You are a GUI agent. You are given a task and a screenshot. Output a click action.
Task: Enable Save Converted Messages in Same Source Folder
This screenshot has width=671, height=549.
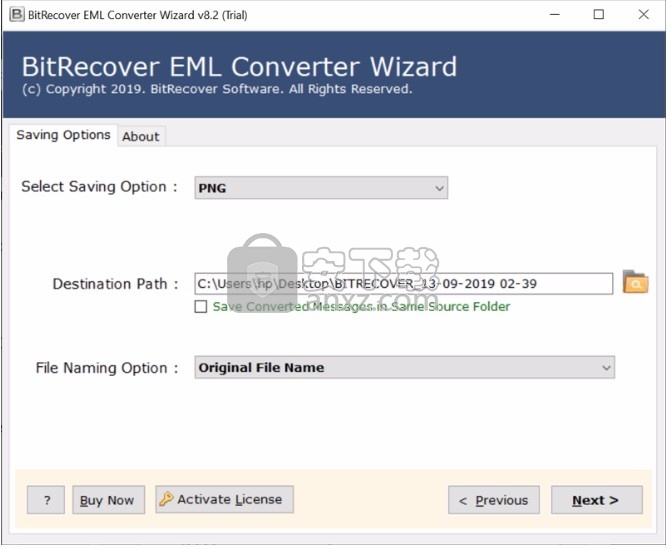[x=202, y=309]
